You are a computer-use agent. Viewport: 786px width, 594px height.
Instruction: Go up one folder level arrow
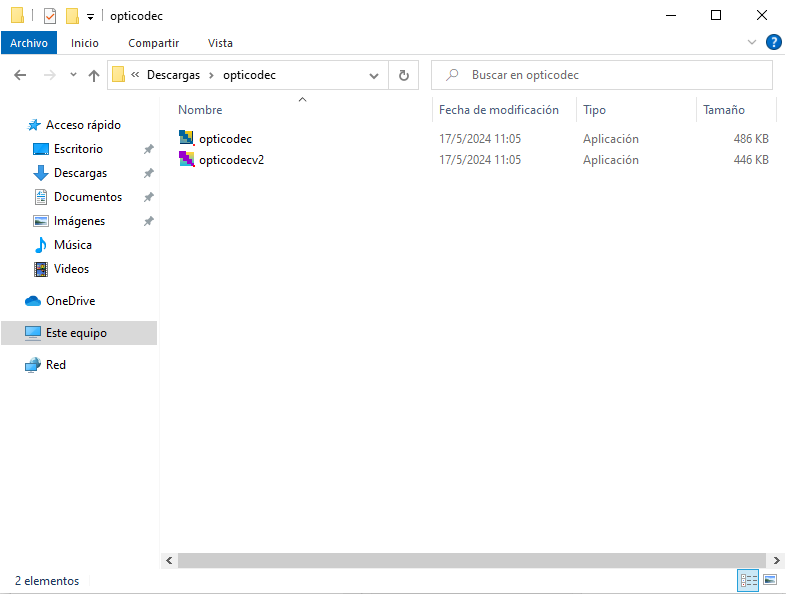(x=94, y=75)
